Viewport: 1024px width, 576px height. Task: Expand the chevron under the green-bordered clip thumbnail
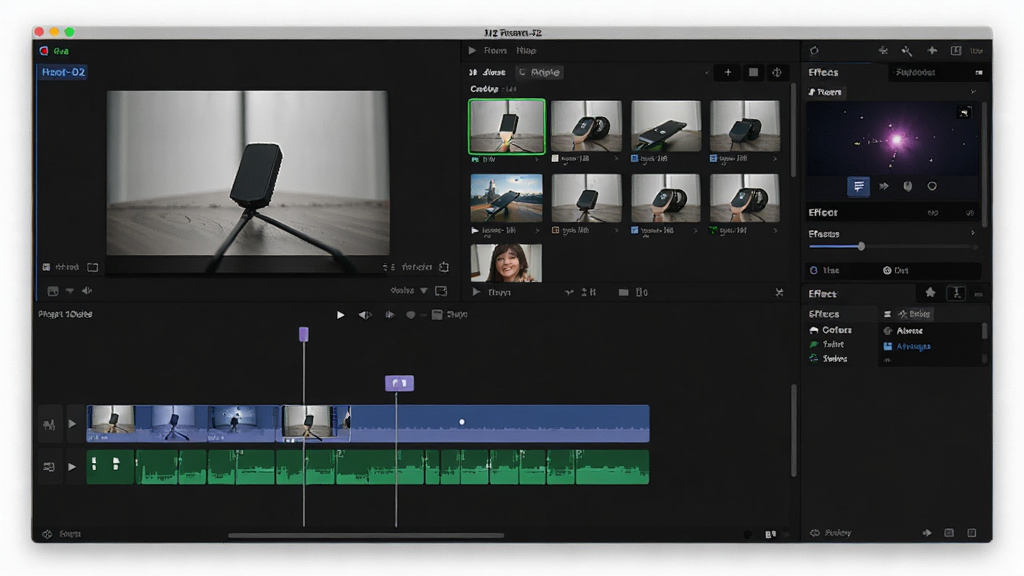(537, 159)
